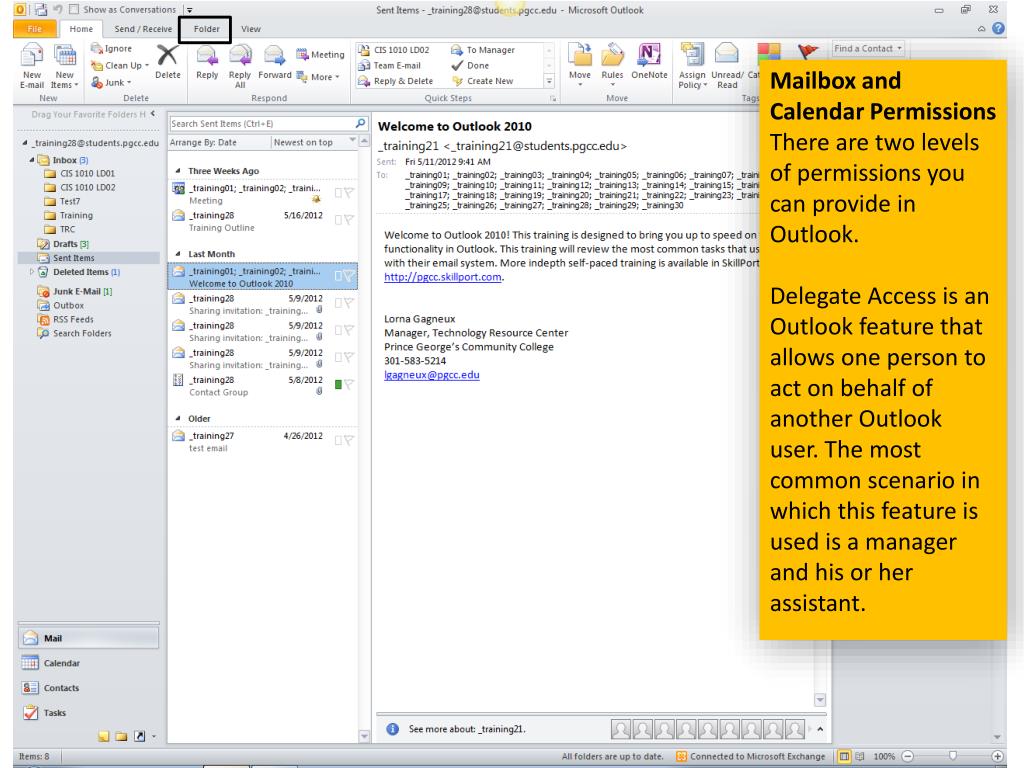The width and height of the screenshot is (1024, 768).
Task: Reply with a Meeting request
Action: (320, 55)
